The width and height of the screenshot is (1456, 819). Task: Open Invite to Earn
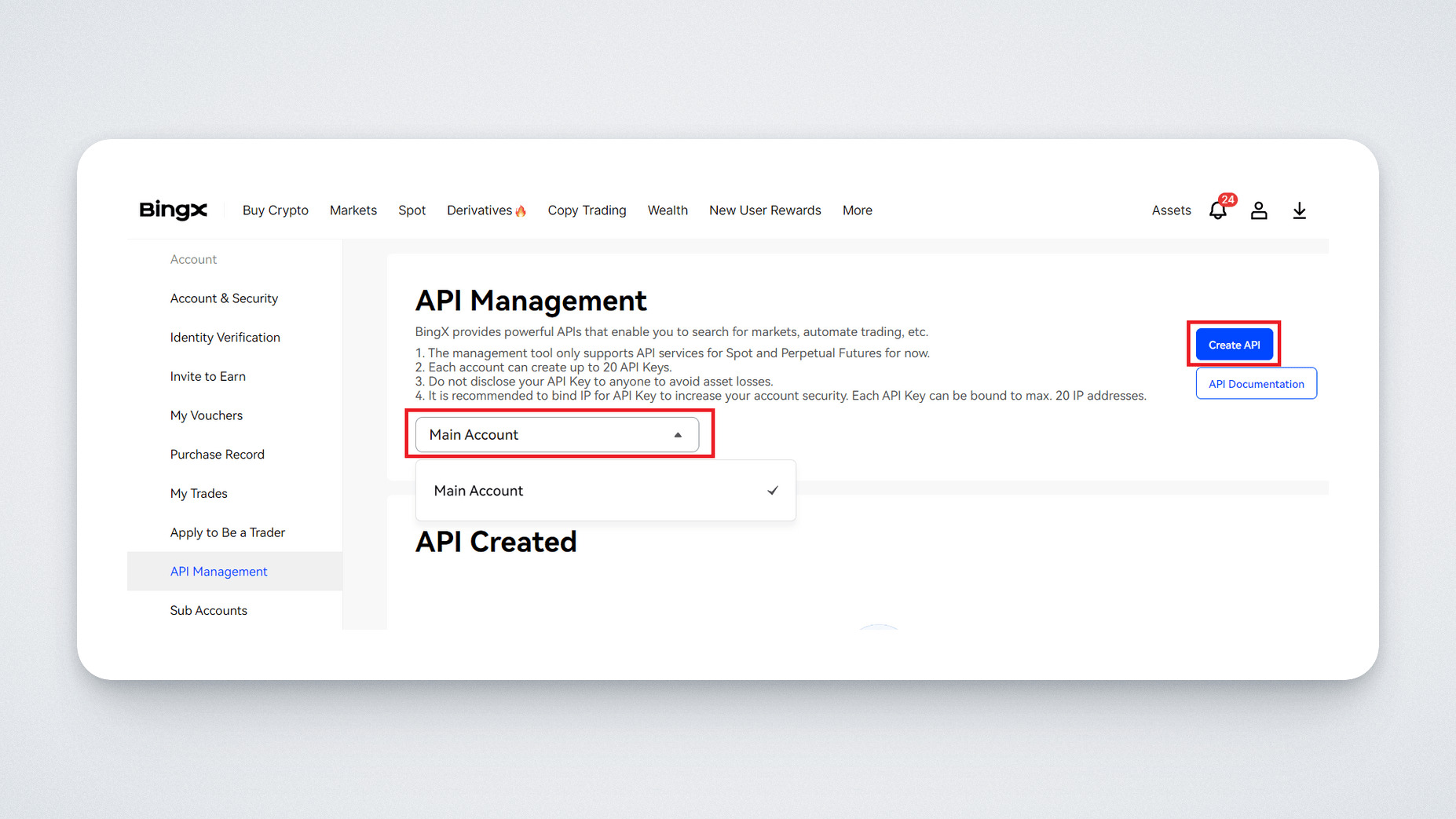208,376
